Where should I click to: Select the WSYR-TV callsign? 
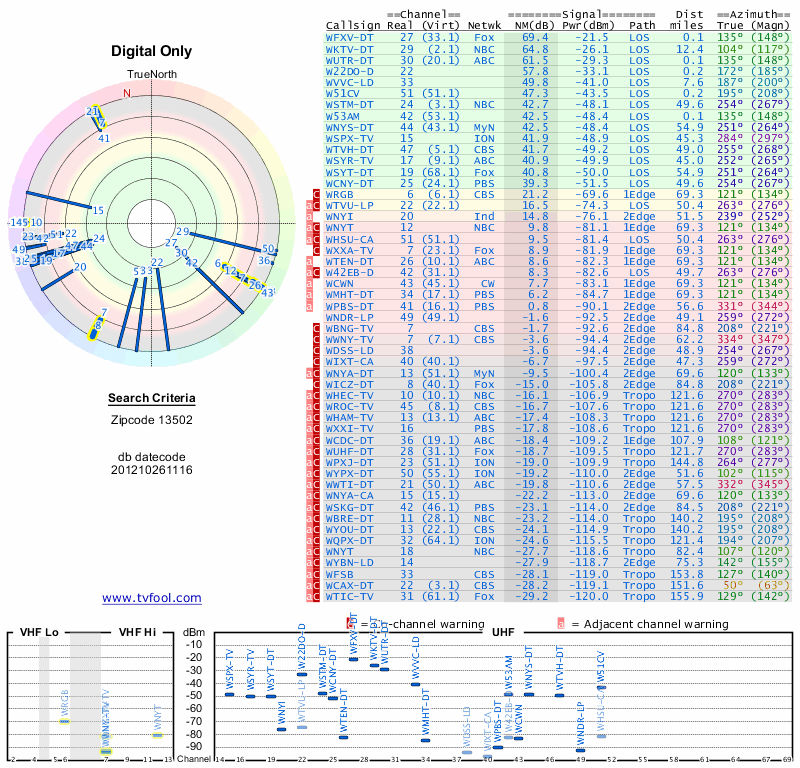click(x=349, y=161)
